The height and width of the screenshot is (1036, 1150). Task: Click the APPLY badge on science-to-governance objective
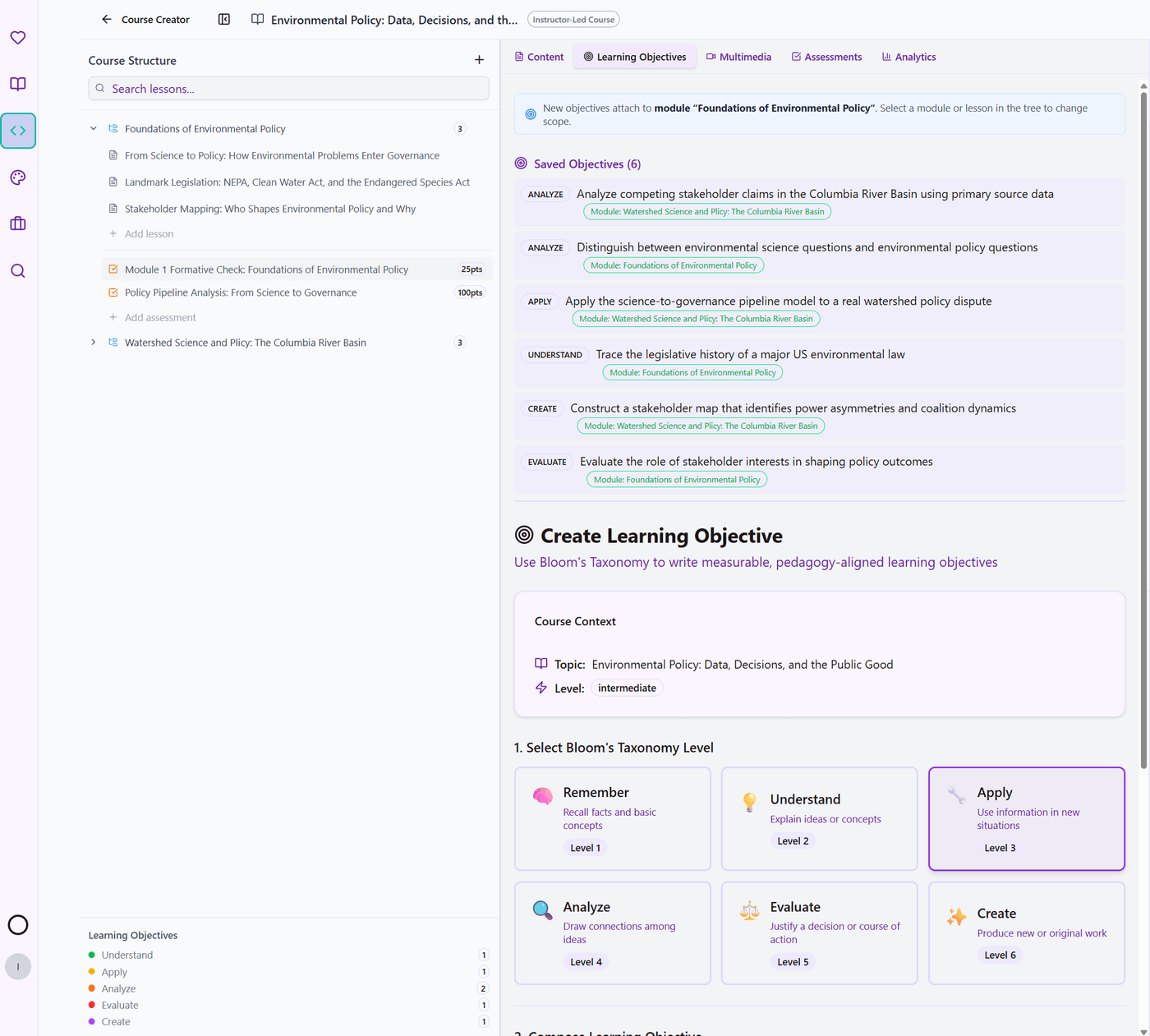540,302
